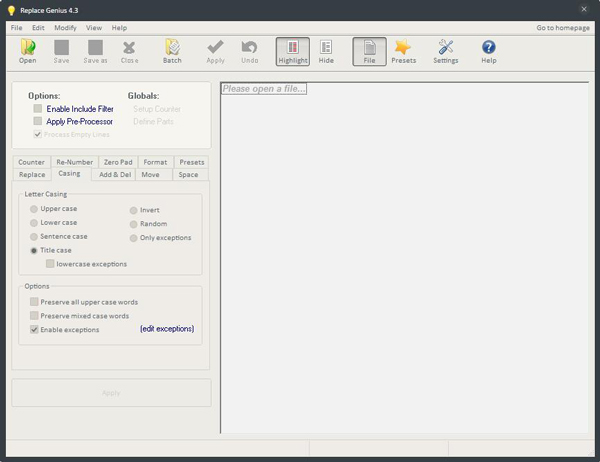Switch to the Counter tab

[31, 162]
